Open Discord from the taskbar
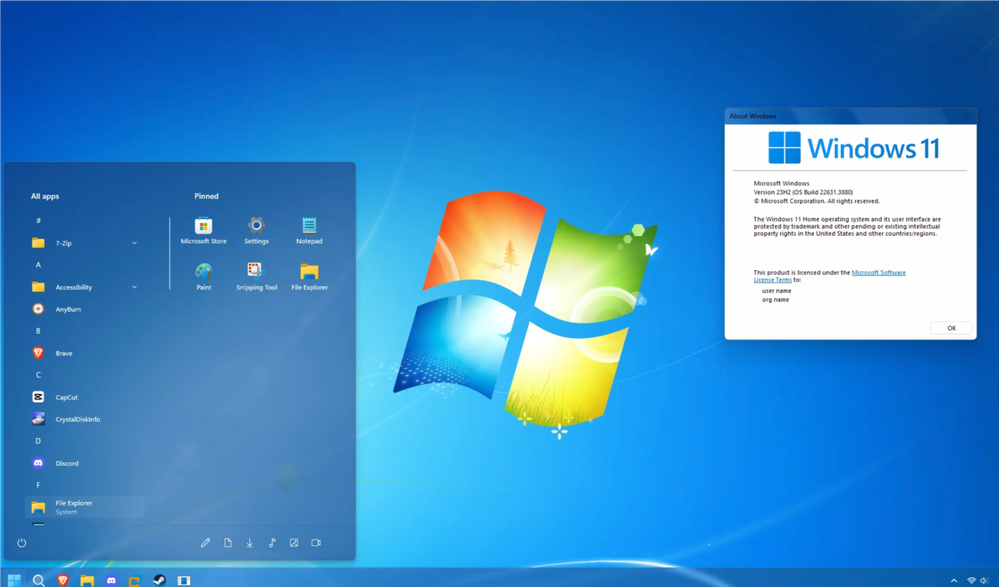Viewport: 999px width, 587px height. click(x=111, y=580)
